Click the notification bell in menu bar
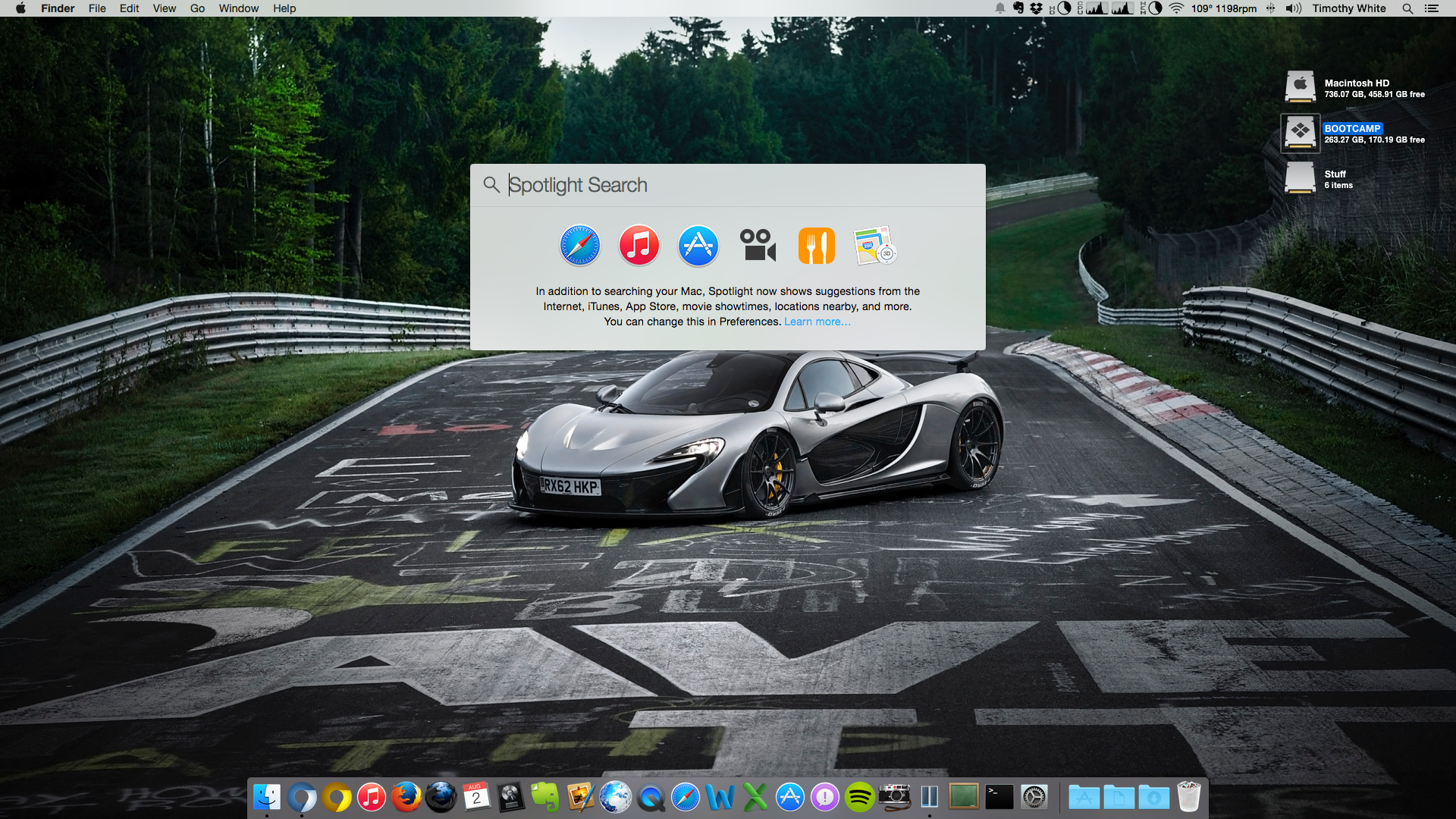 click(x=1000, y=8)
